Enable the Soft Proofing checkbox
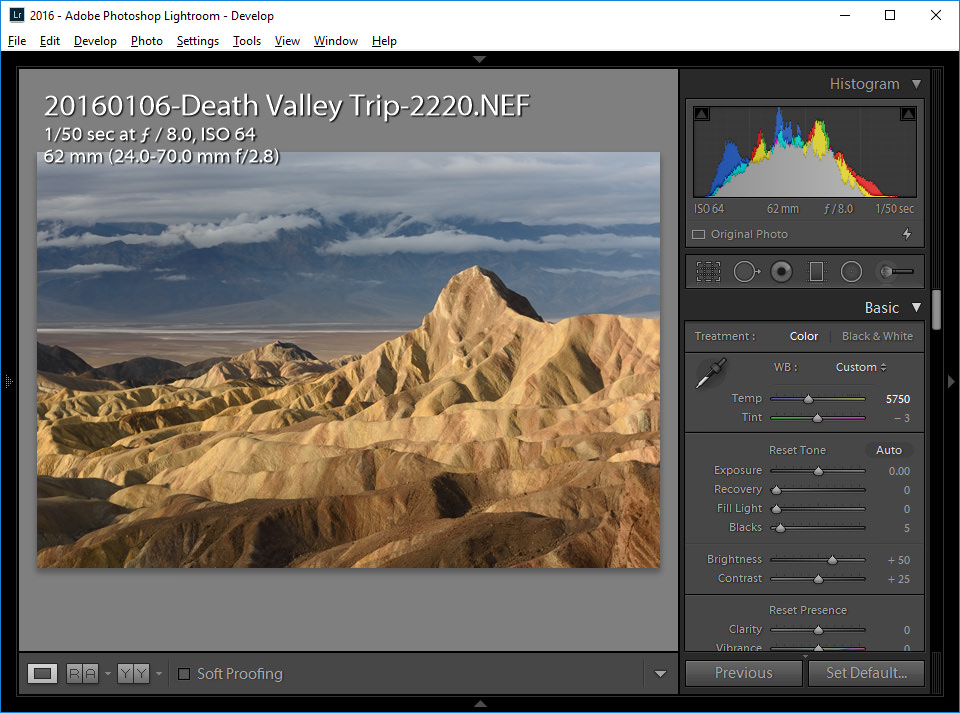960x713 pixels. point(184,674)
